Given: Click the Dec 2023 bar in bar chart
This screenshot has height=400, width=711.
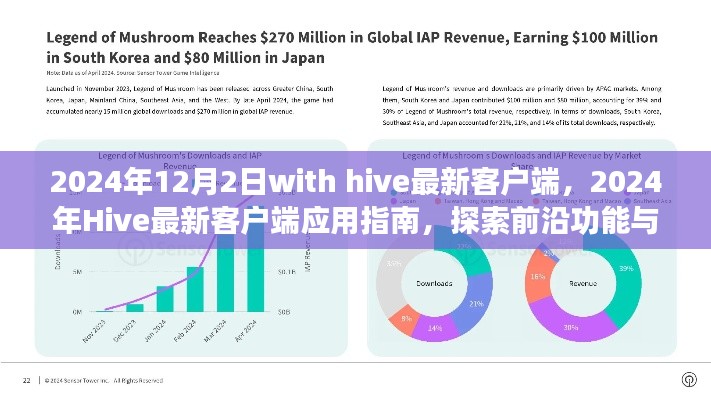Looking at the screenshot, I should click(135, 308).
